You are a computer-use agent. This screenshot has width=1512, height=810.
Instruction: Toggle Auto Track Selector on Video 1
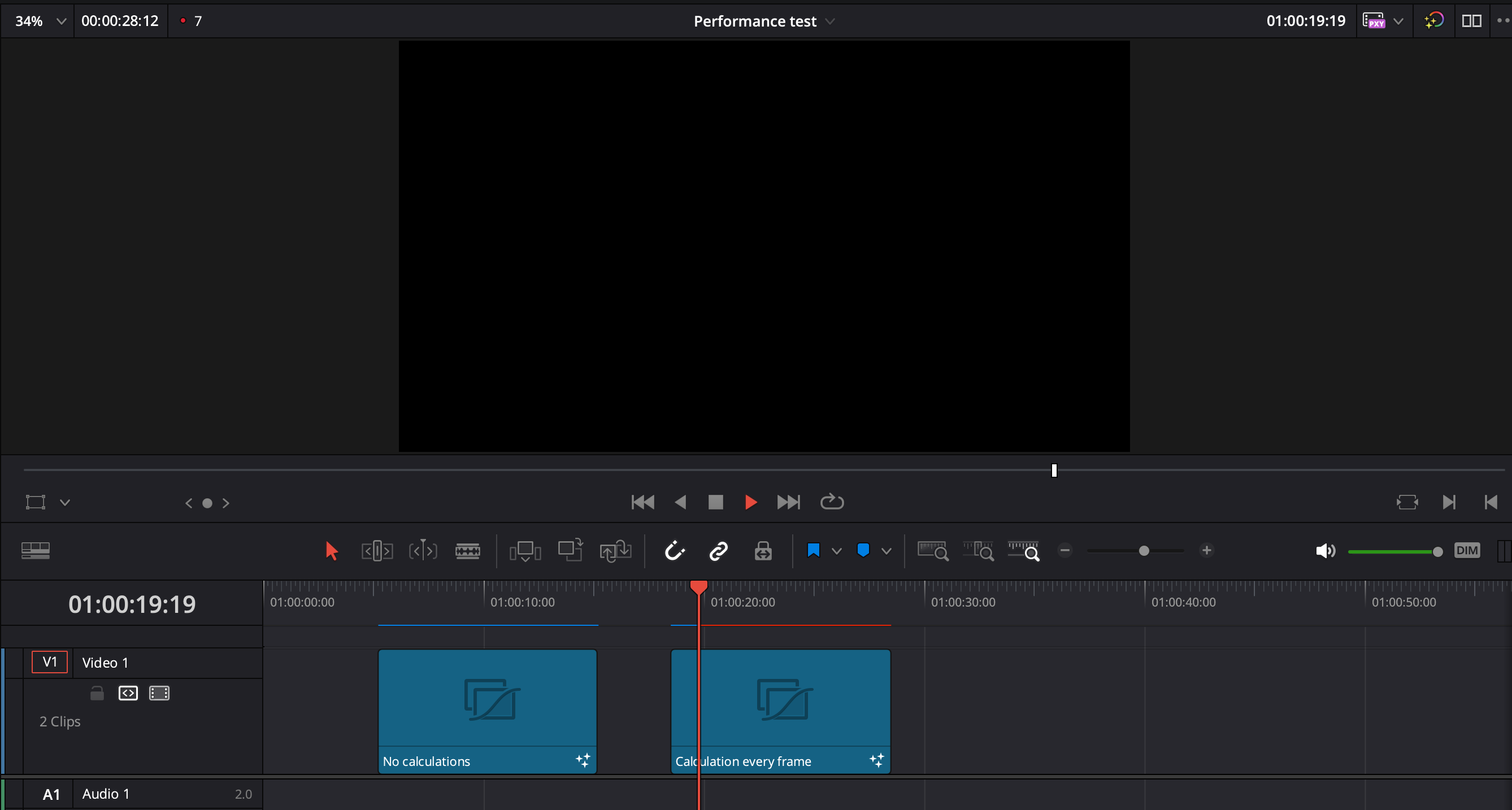[128, 693]
